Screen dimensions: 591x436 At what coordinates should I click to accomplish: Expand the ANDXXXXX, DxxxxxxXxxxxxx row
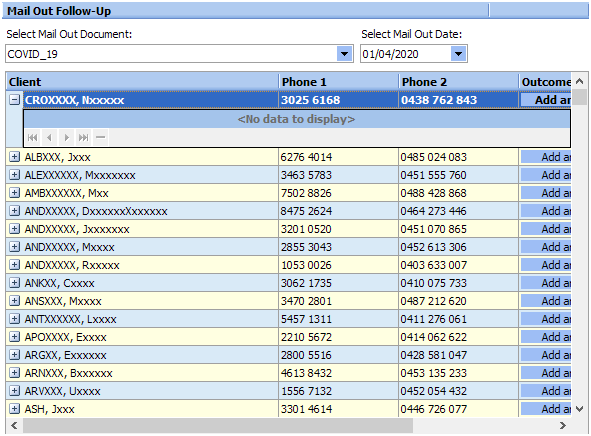pos(14,211)
